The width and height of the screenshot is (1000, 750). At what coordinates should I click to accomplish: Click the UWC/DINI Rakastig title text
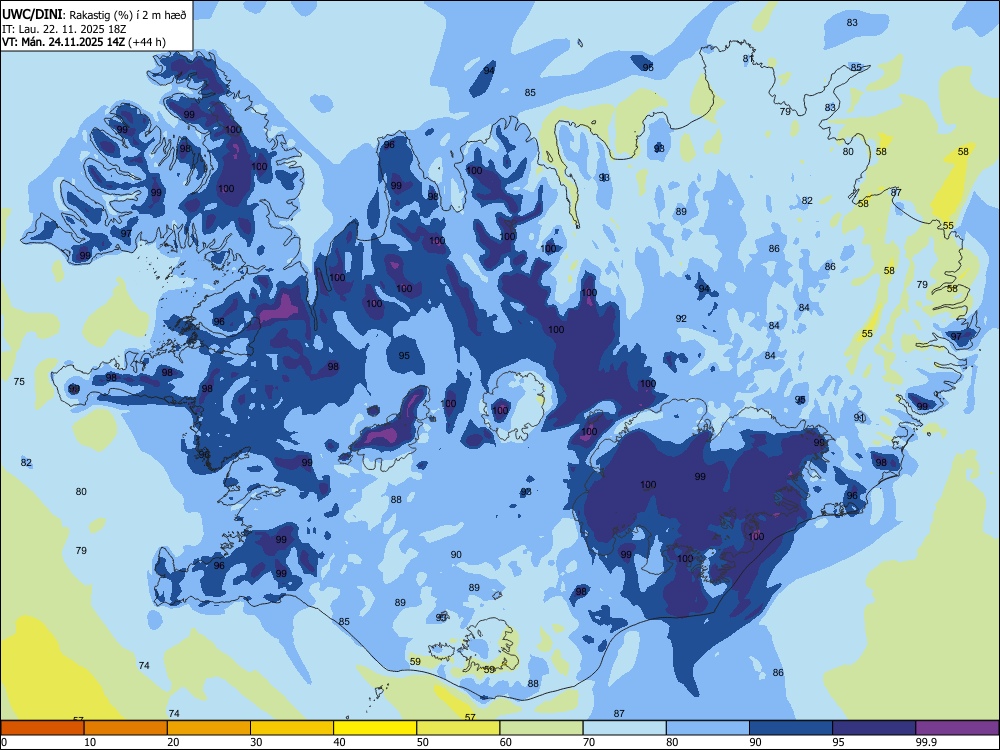pos(94,15)
